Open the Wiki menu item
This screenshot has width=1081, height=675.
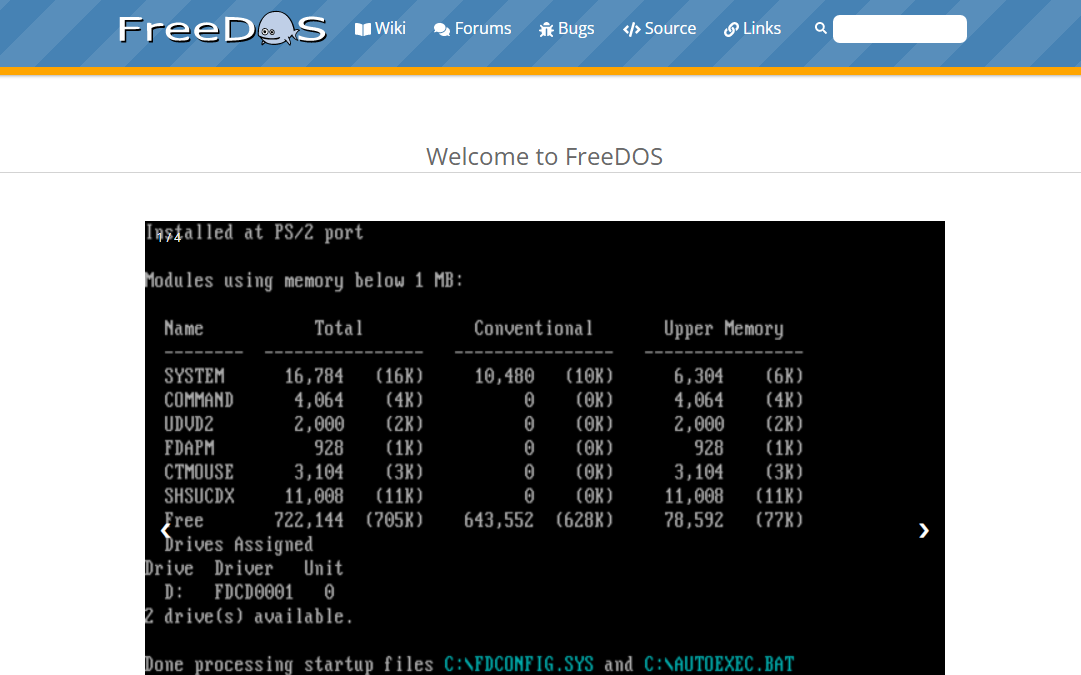[380, 28]
